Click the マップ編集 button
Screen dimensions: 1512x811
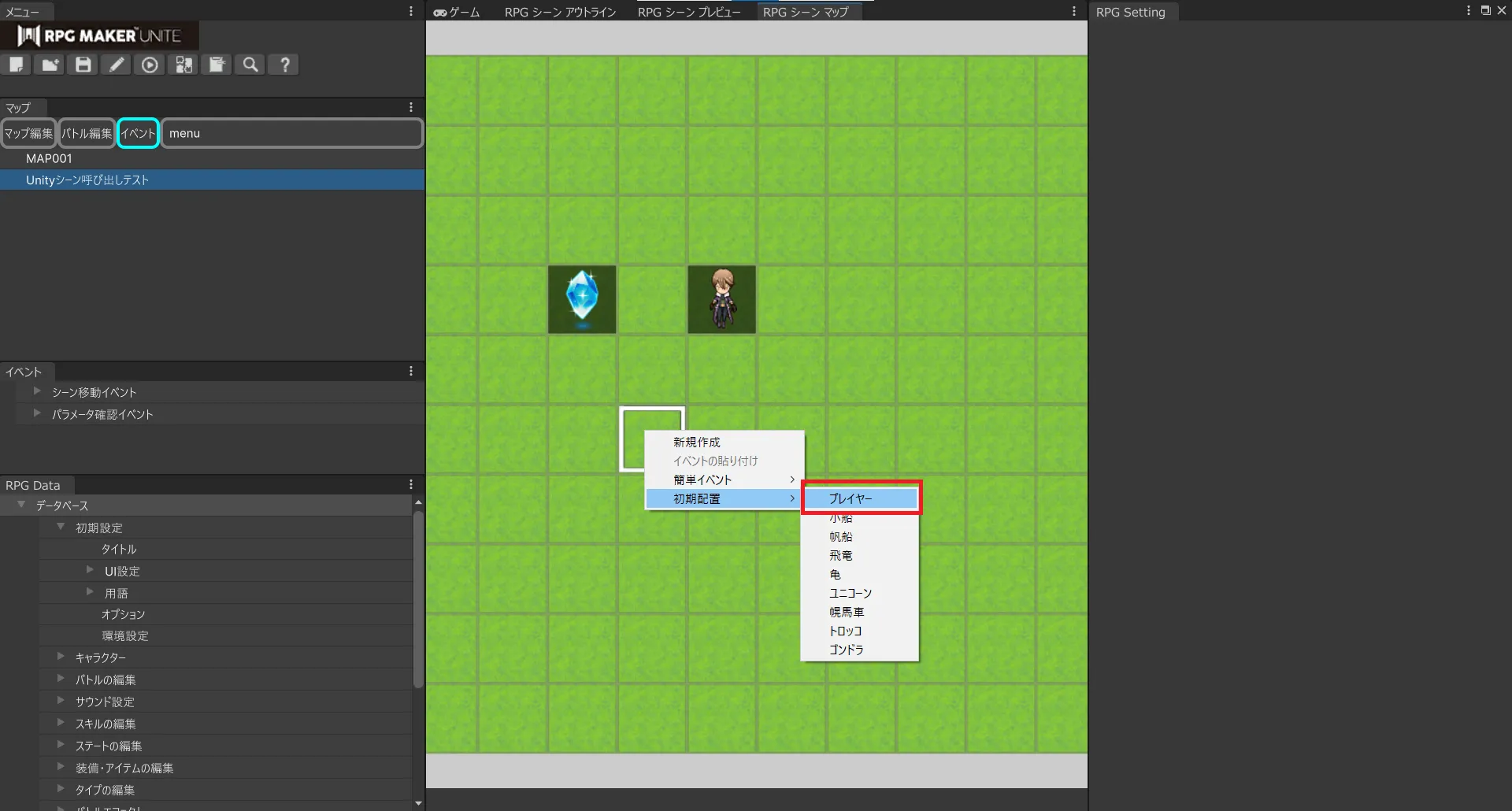(x=28, y=133)
